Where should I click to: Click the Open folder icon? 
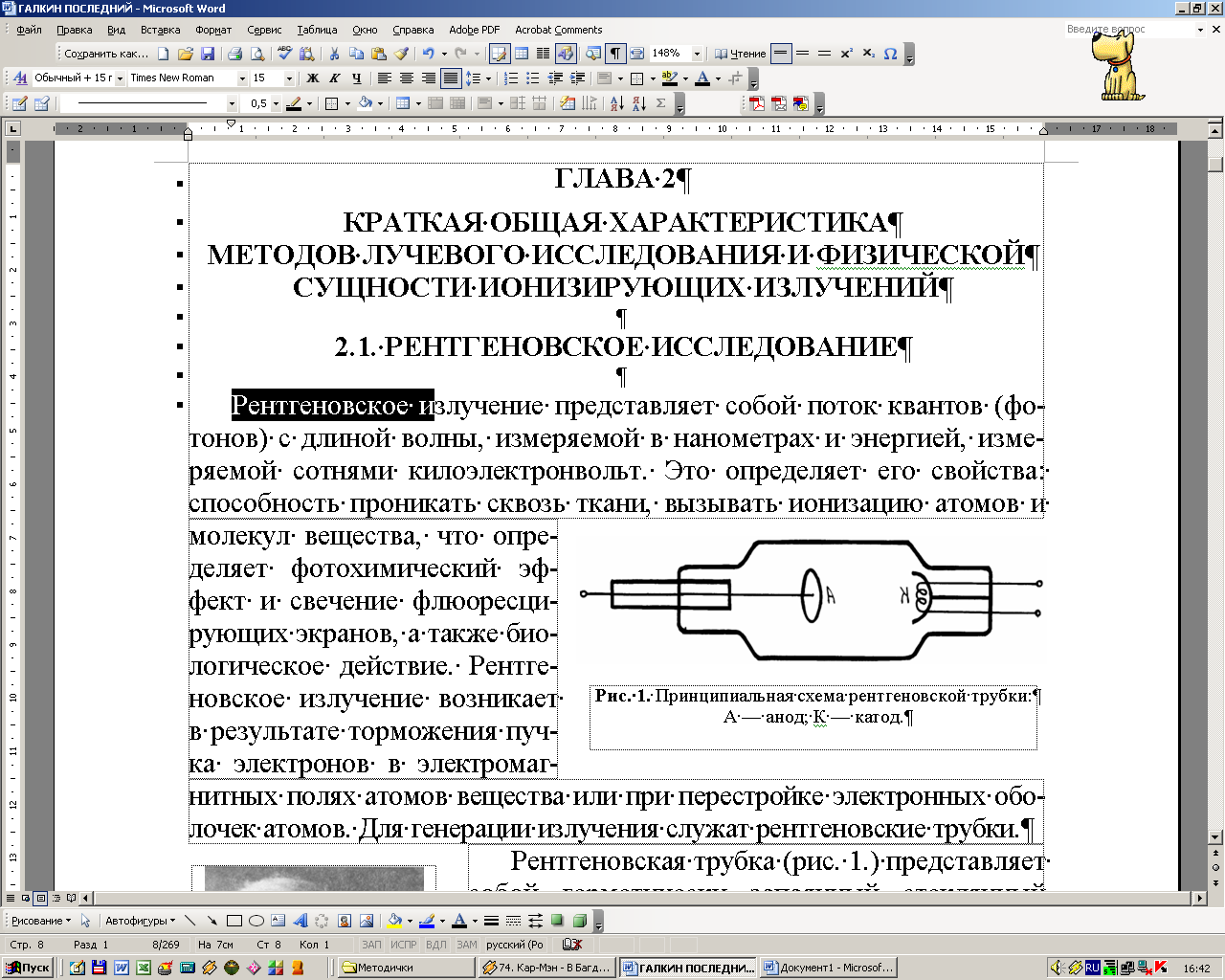click(186, 54)
